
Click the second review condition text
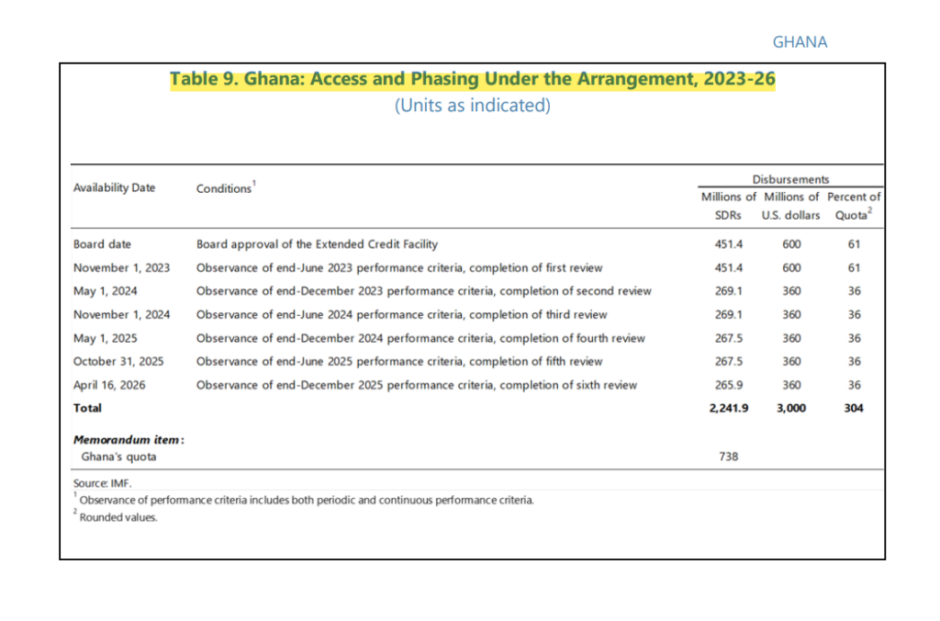coord(423,291)
